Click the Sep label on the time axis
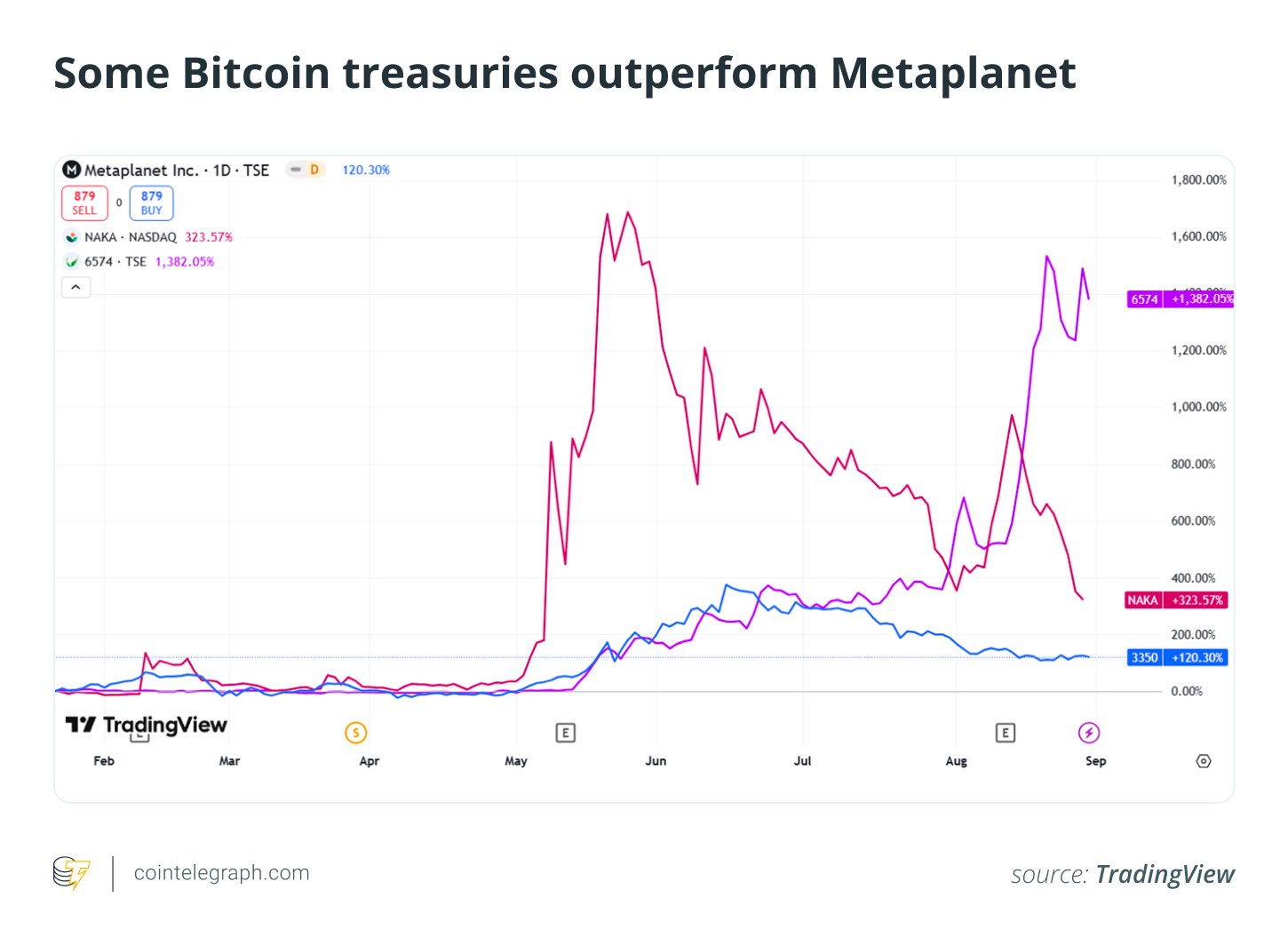The image size is (1288, 945). coord(1094,761)
